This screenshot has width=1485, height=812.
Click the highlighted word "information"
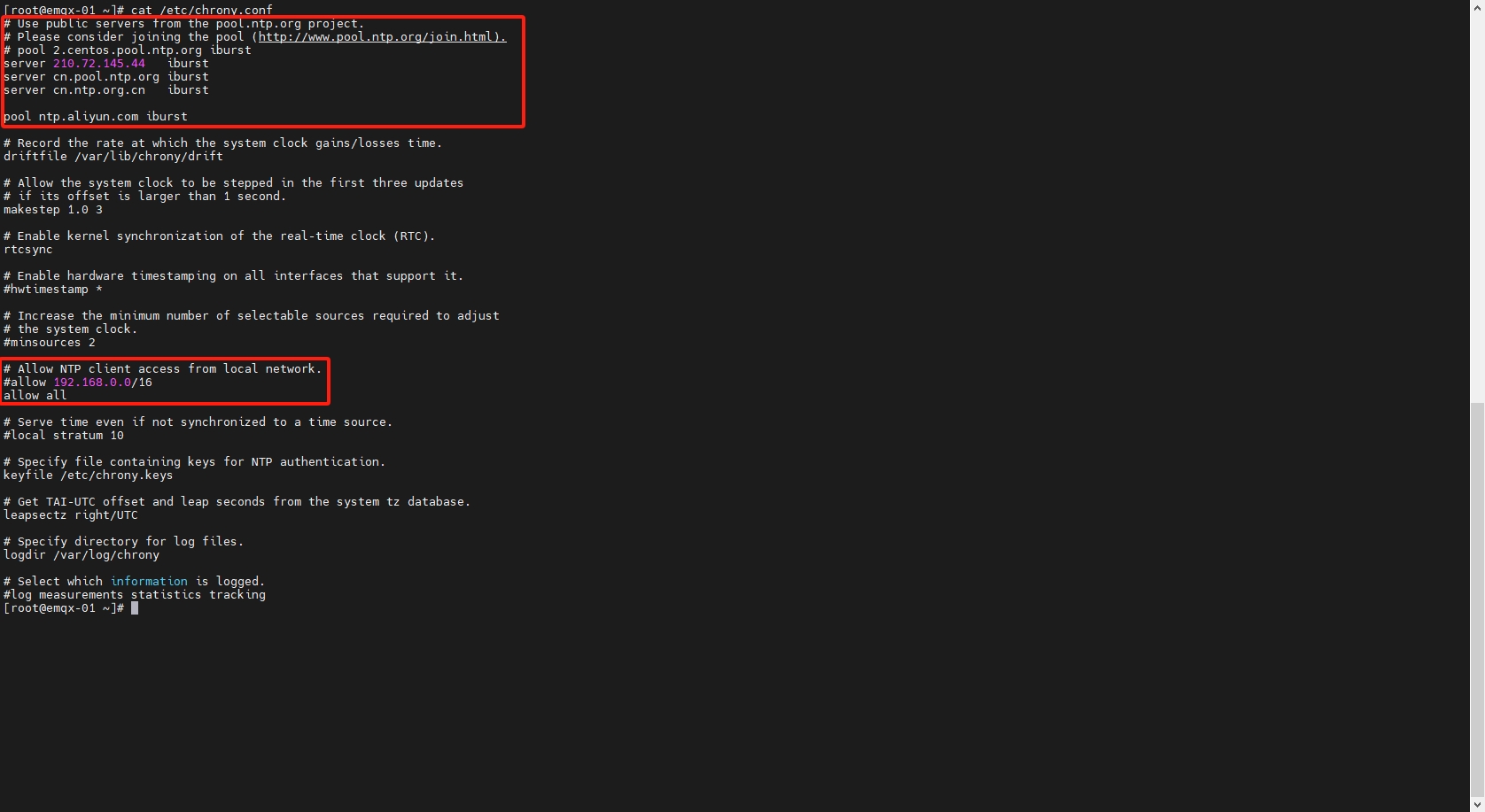(149, 582)
